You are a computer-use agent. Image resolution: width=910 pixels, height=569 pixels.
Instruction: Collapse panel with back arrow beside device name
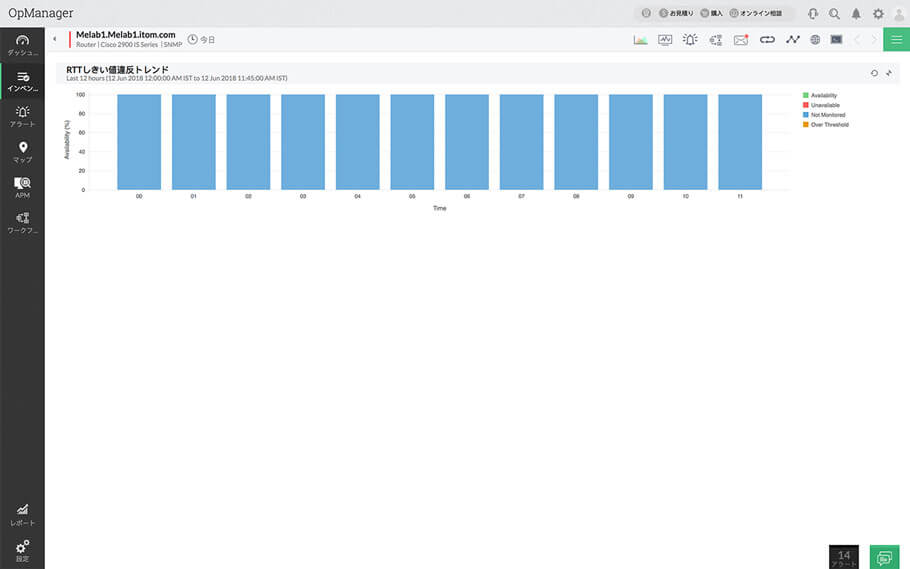(x=54, y=40)
